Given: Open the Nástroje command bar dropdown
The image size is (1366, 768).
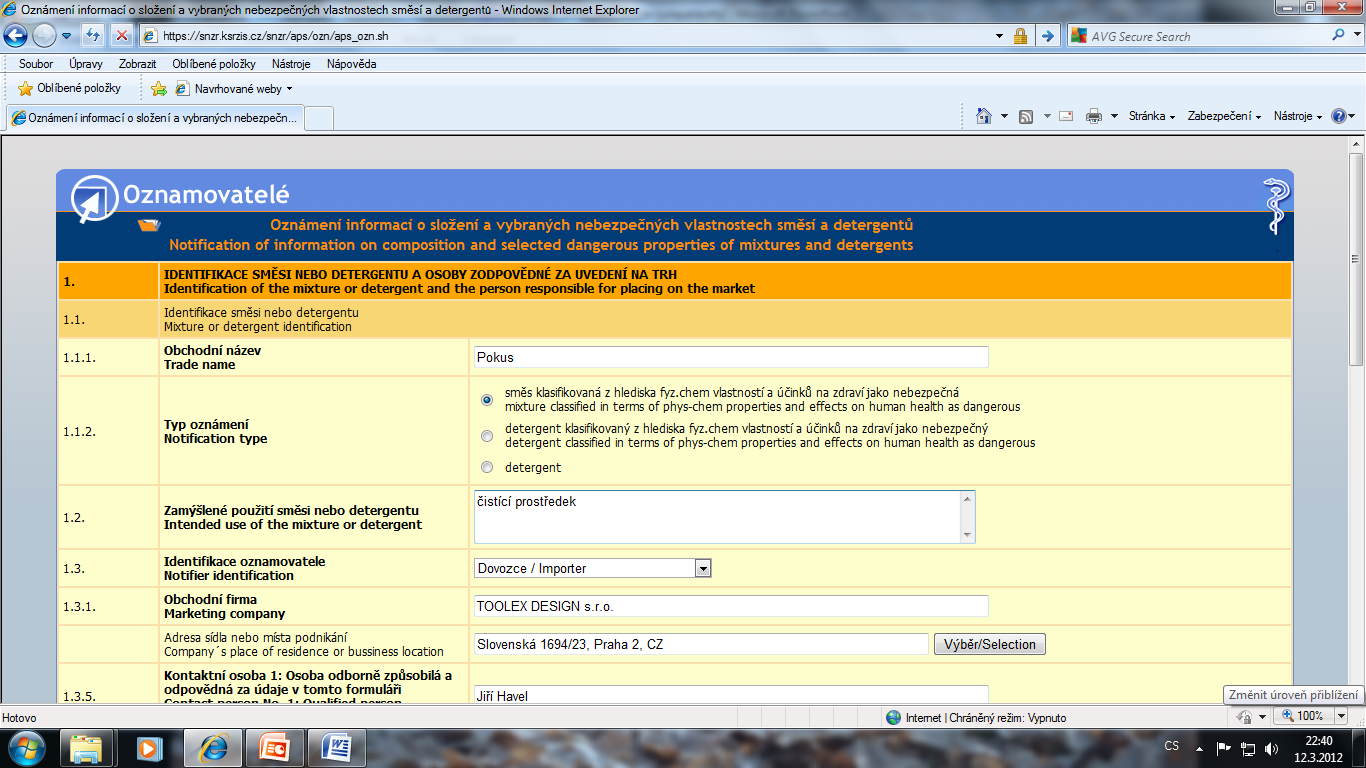Looking at the screenshot, I should [x=1298, y=116].
